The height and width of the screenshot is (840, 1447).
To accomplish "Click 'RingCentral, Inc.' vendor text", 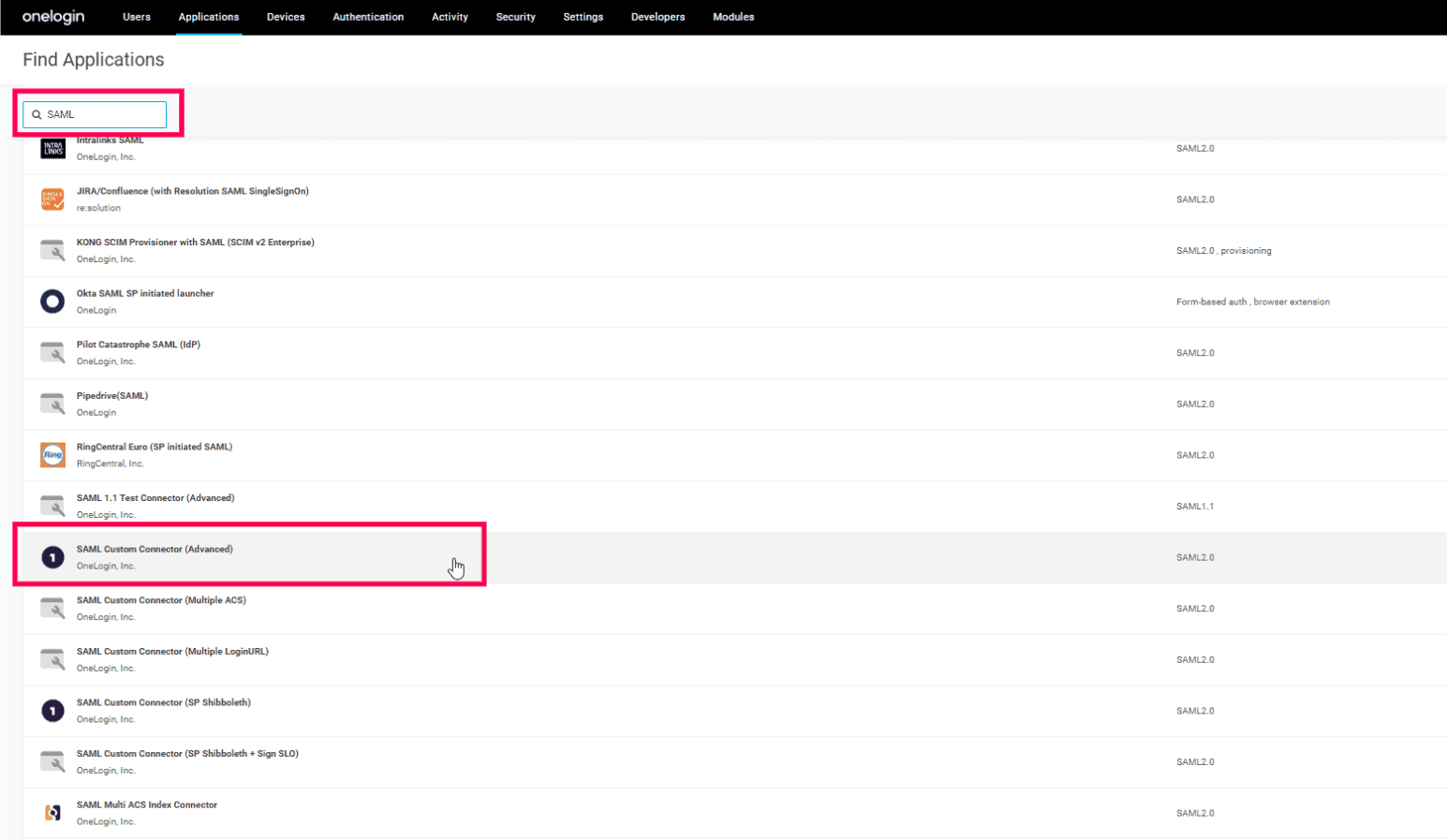I will (x=111, y=464).
